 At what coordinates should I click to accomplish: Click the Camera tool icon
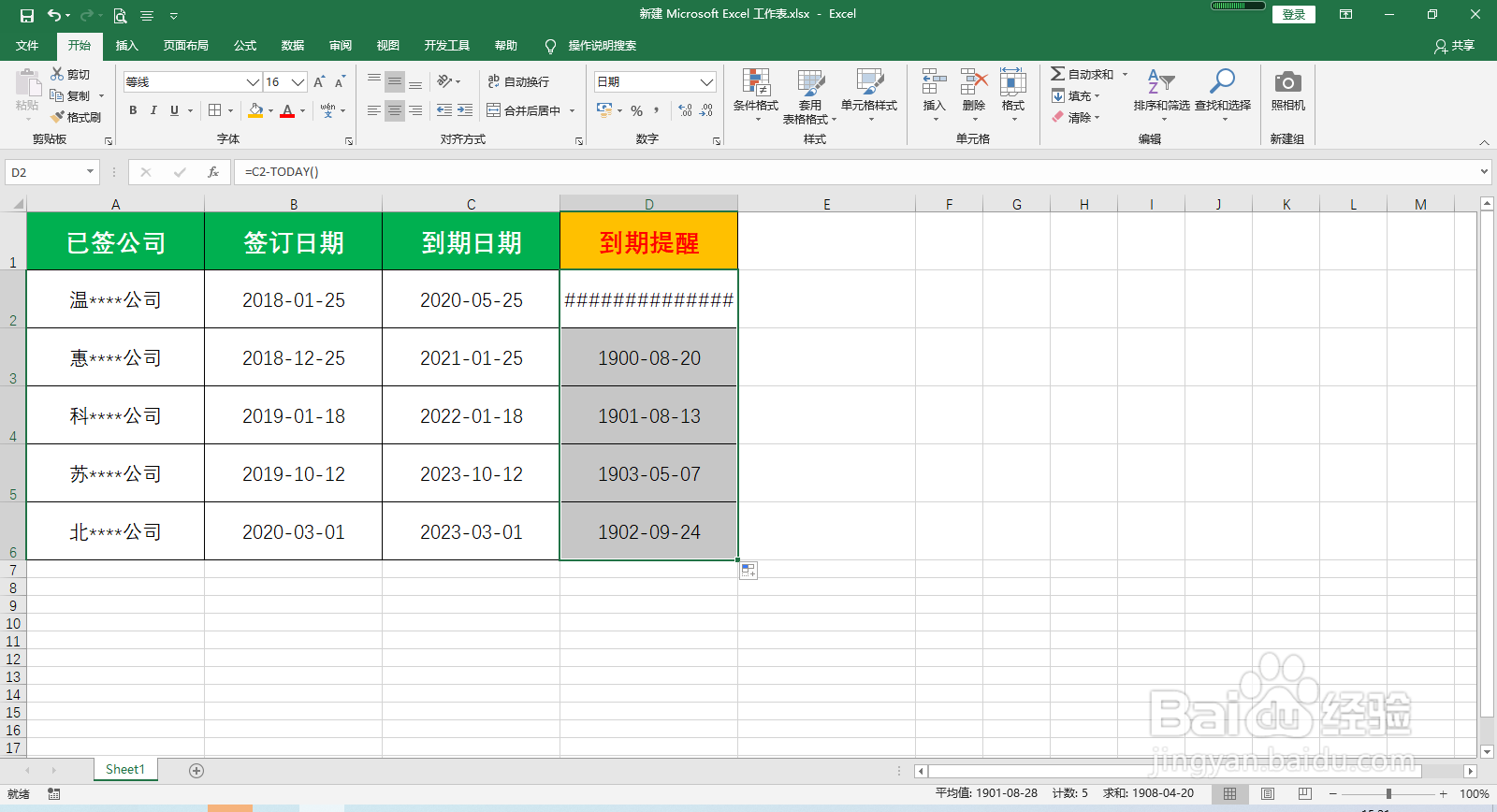1288,82
